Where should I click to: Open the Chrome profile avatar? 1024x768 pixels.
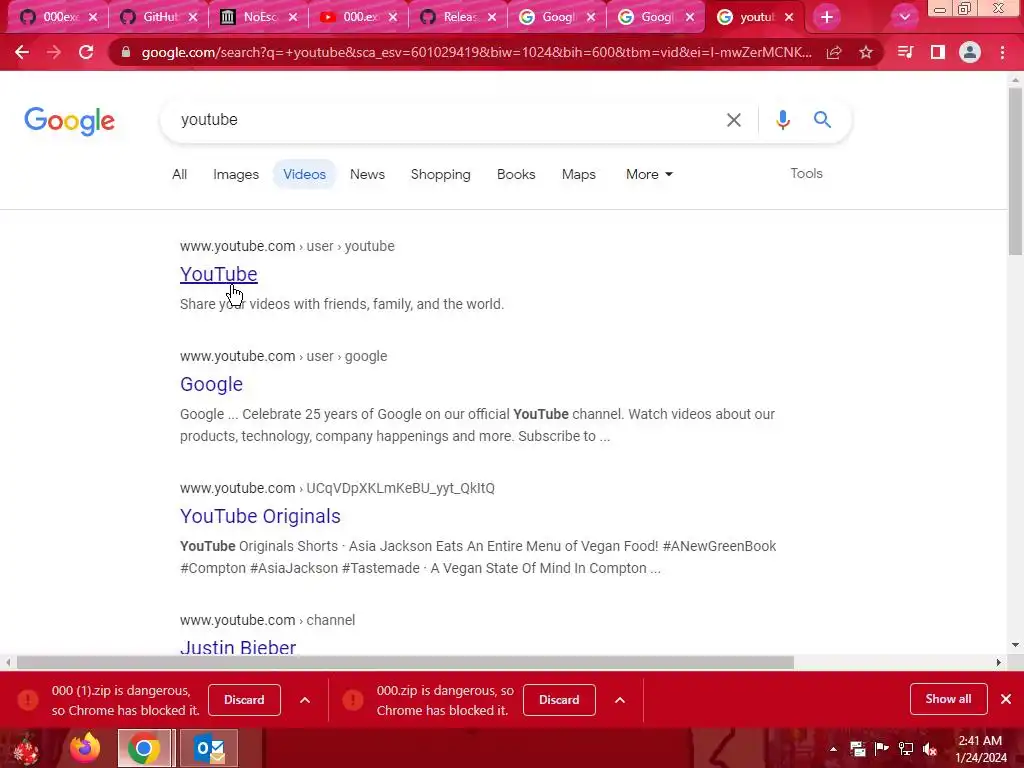tap(970, 52)
